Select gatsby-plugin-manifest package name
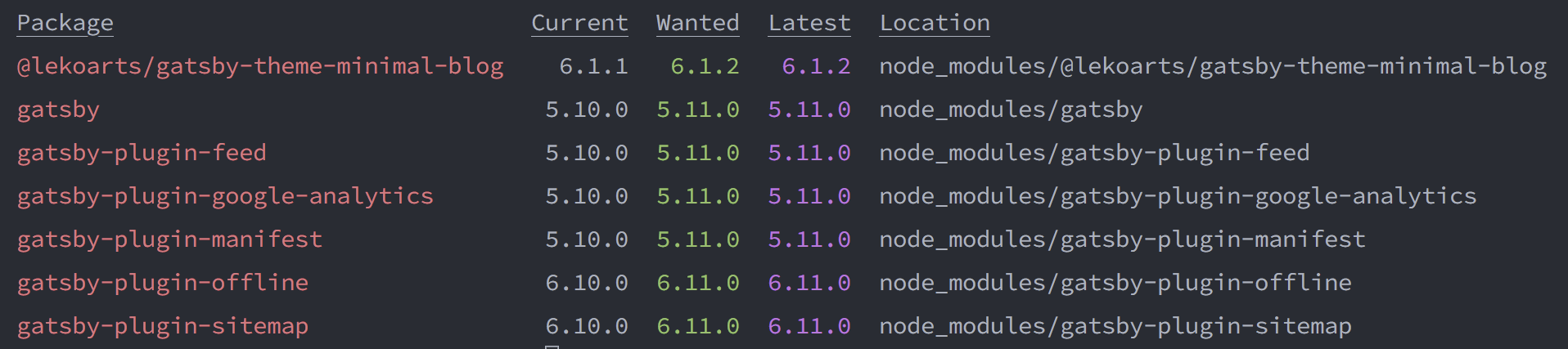This screenshot has height=349, width=1568. (x=169, y=239)
